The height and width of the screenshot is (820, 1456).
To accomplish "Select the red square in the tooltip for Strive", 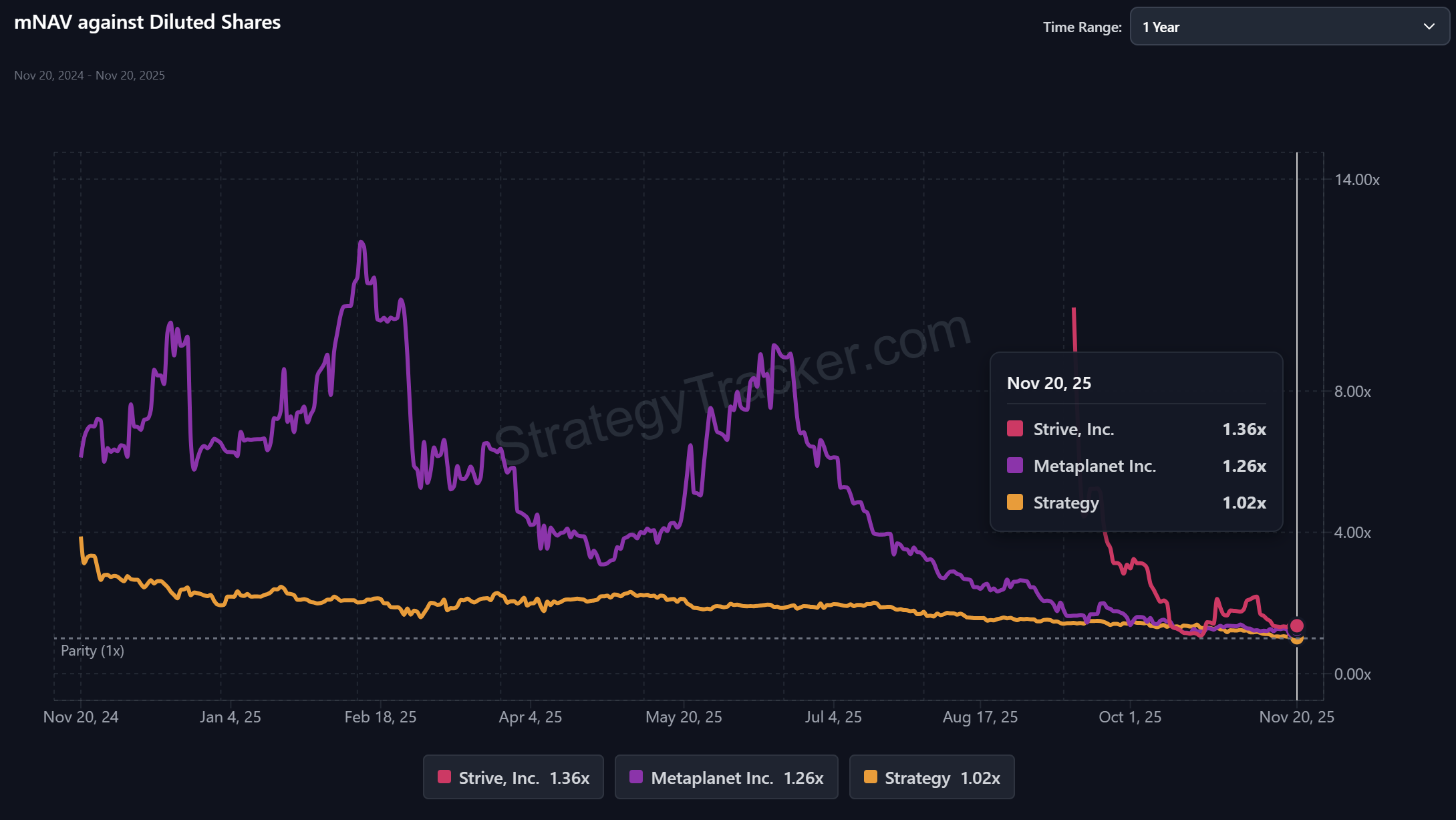I will pyautogui.click(x=1014, y=429).
